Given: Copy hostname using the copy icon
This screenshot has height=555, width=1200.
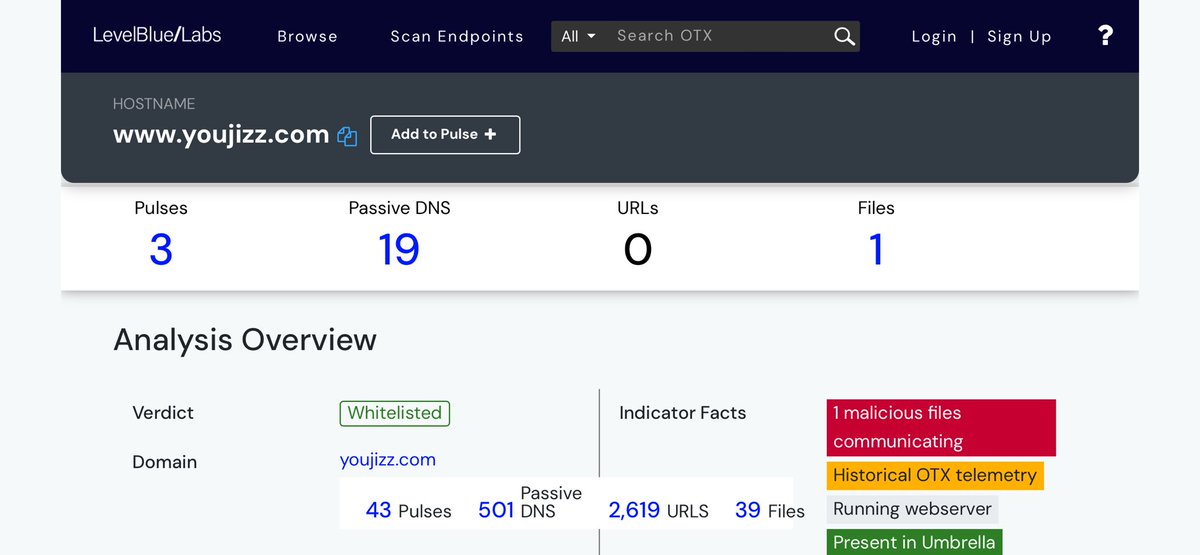Looking at the screenshot, I should (x=347, y=136).
